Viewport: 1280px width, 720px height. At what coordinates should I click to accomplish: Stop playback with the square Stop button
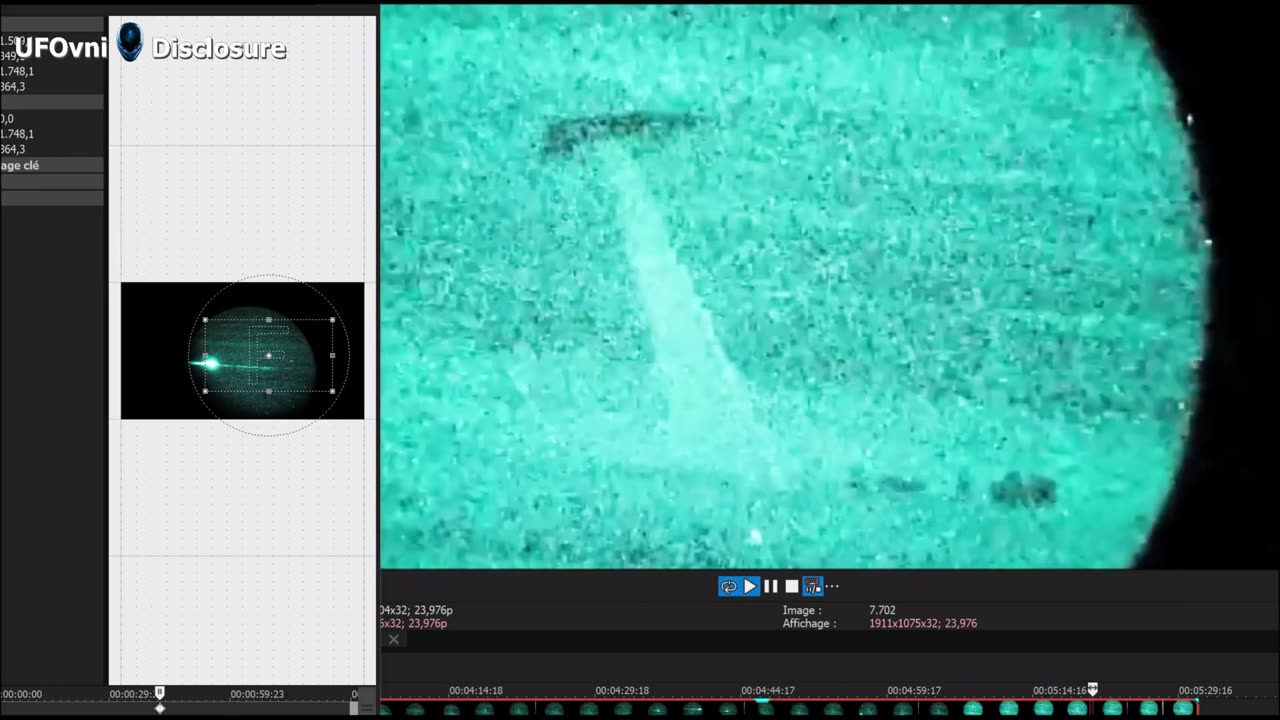tap(791, 587)
